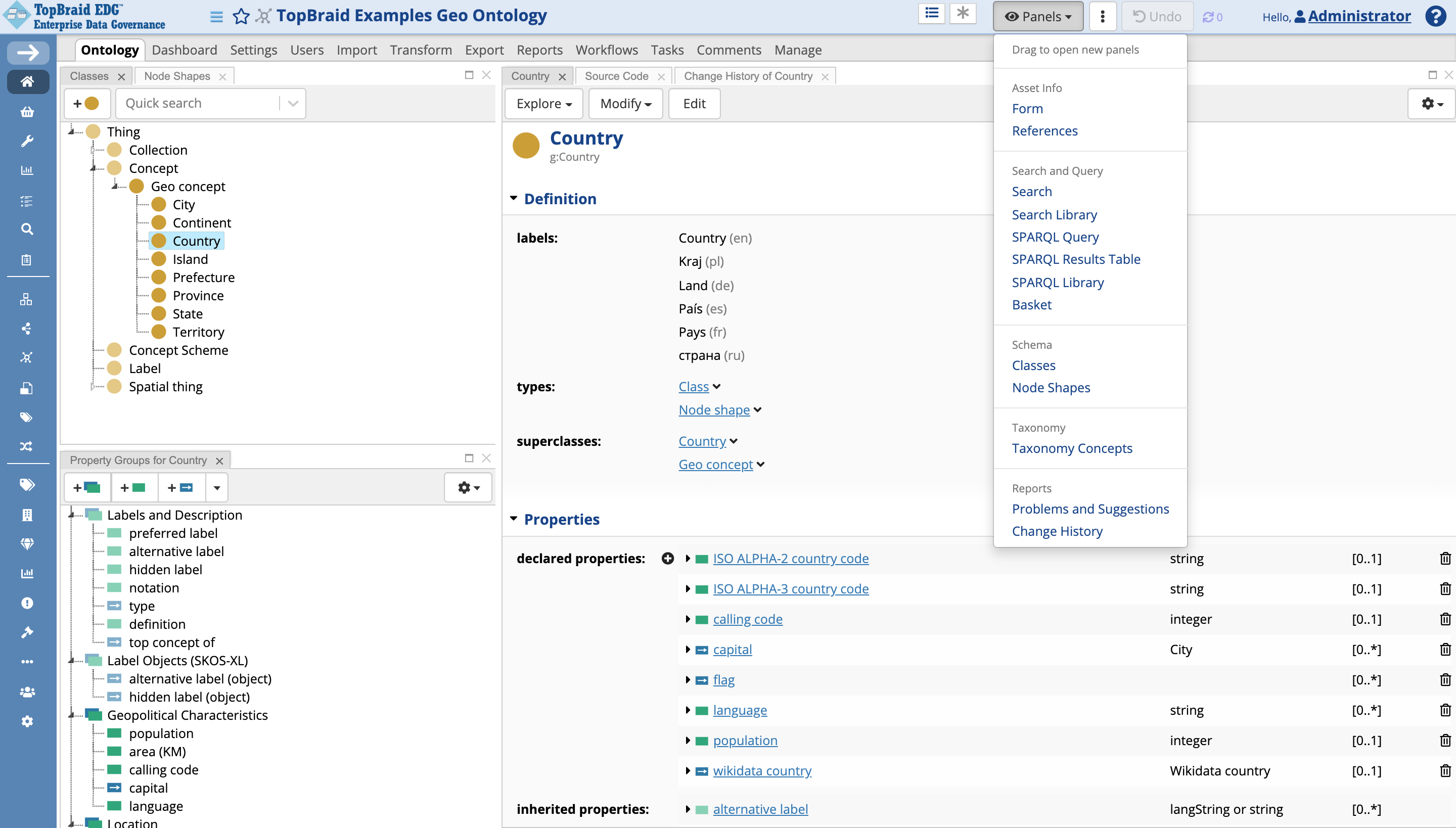Open the shuffle icon in the left sidebar
The image size is (1456, 828).
(x=27, y=446)
